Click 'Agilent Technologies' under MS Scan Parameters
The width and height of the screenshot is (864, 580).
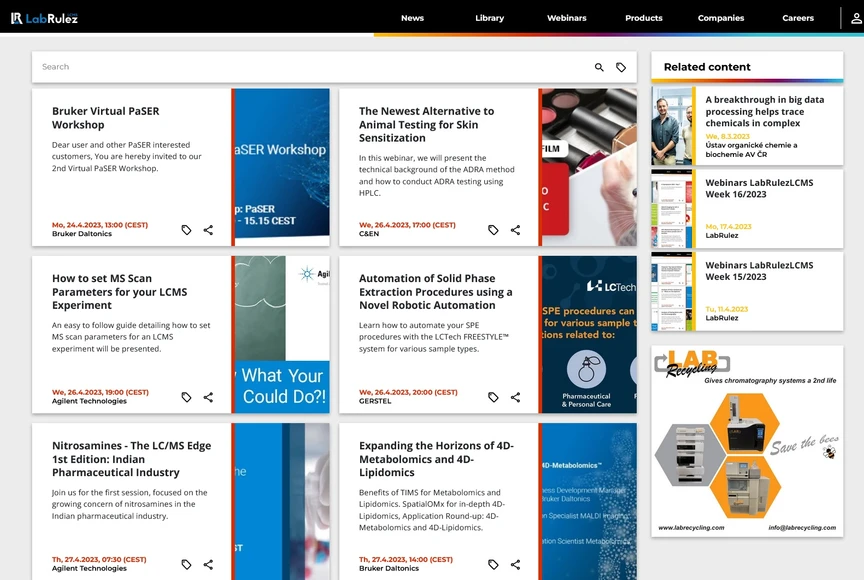tap(89, 401)
